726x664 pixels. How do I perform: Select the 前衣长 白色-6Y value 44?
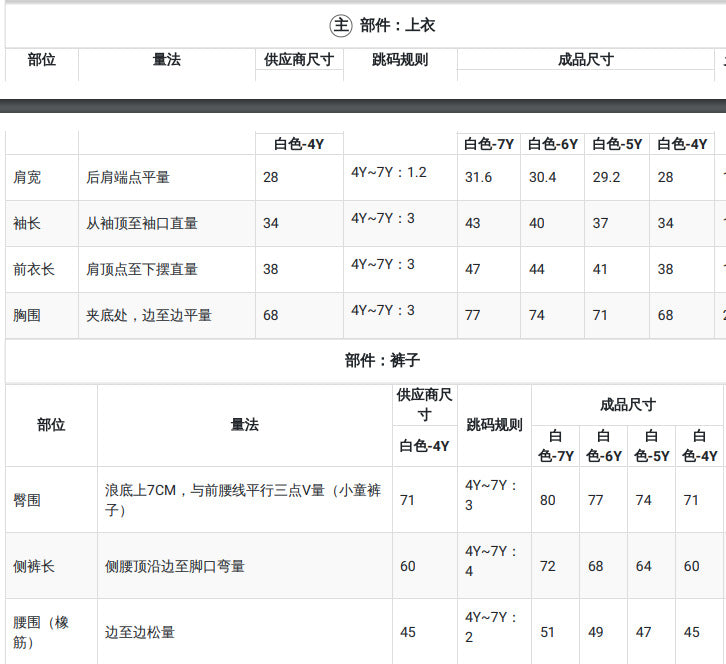pos(537,269)
